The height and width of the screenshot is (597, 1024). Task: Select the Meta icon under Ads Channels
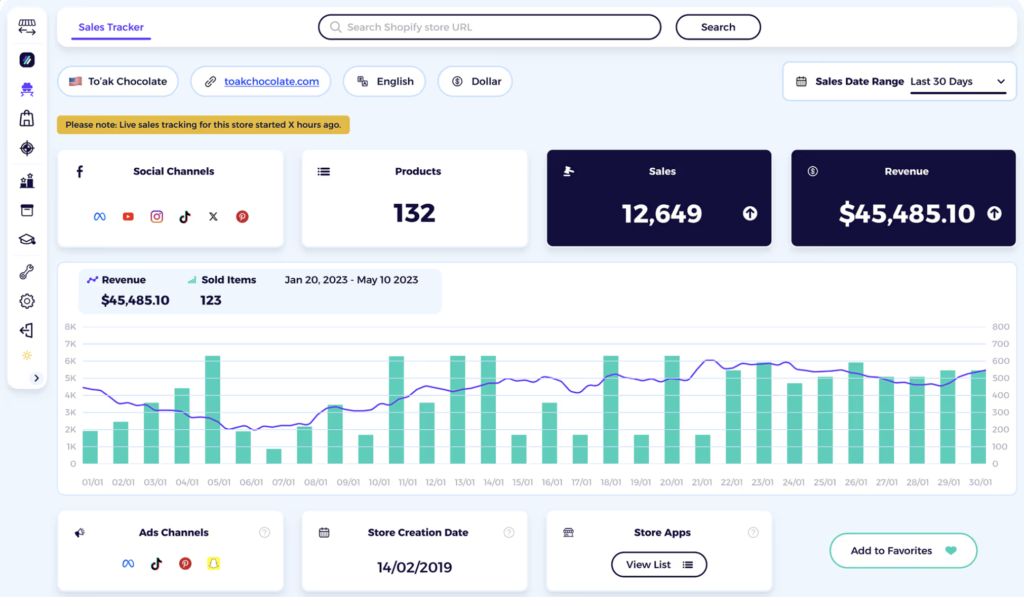pyautogui.click(x=128, y=563)
